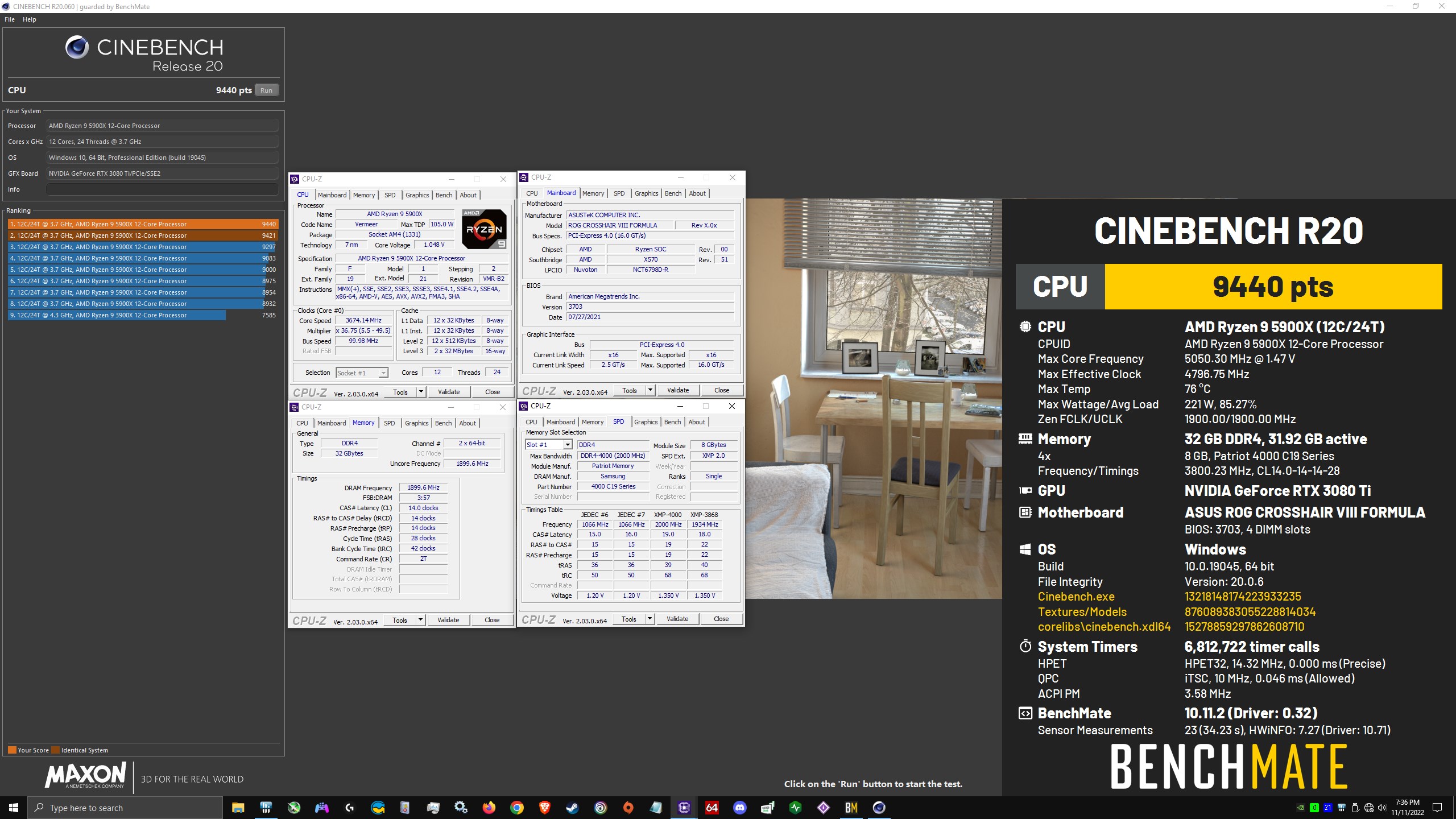Open Firefox from the taskbar
1456x819 pixels.
click(x=489, y=808)
